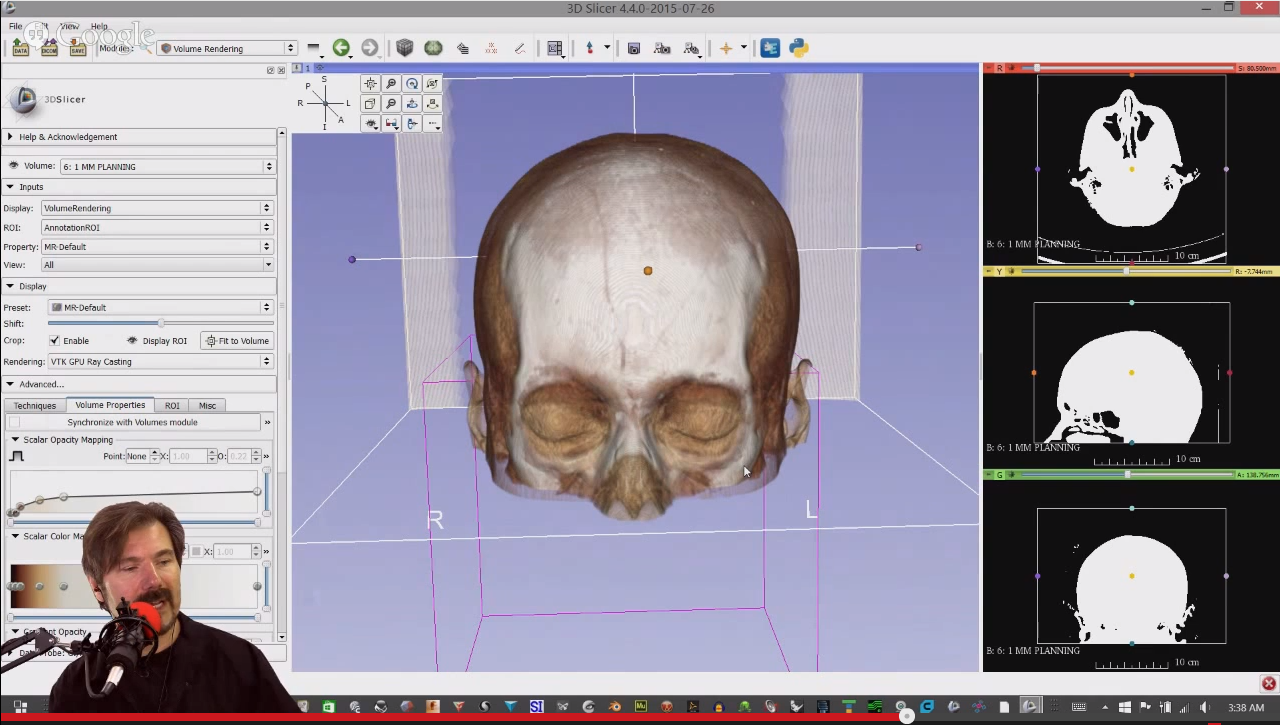Click the red slice offset slider

[1128, 68]
